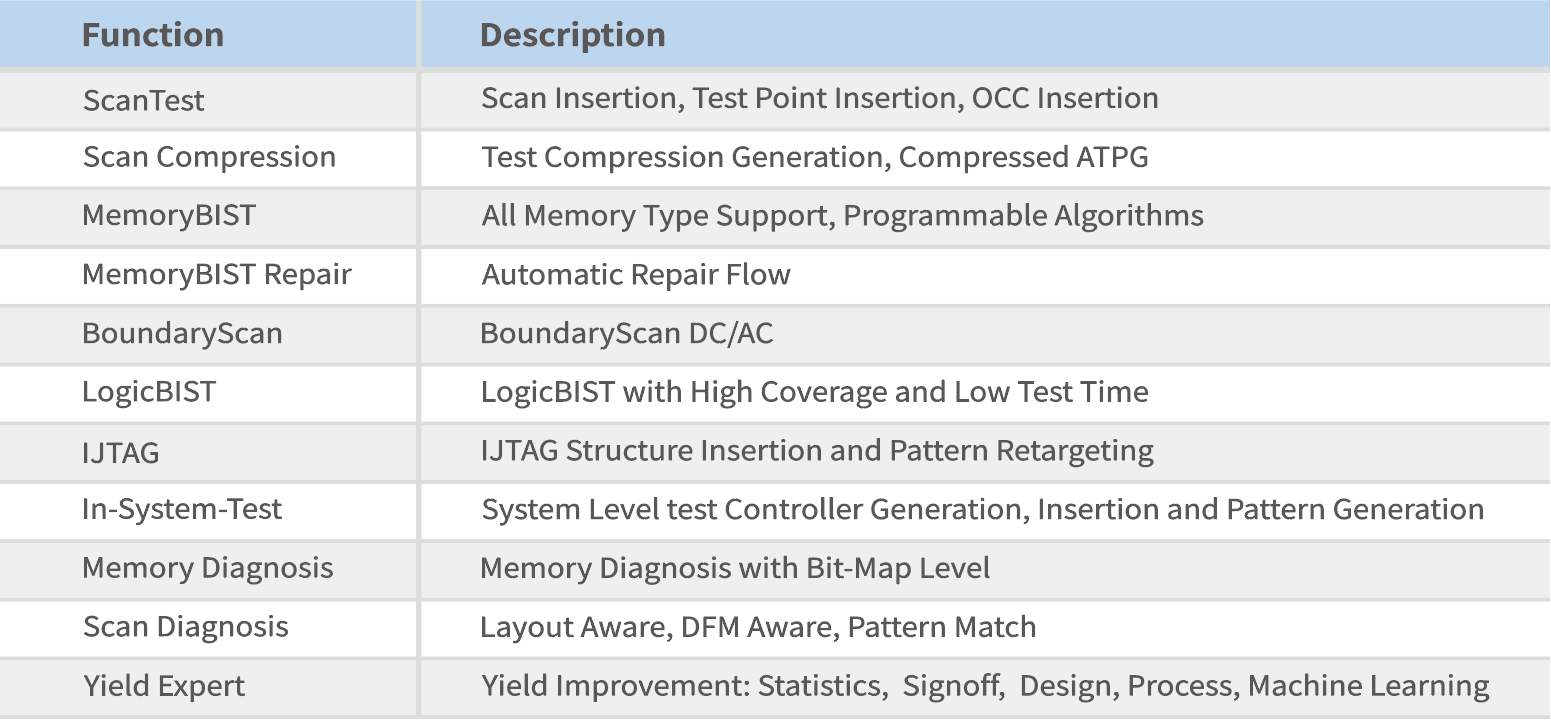Image resolution: width=1551 pixels, height=720 pixels.
Task: Select the MemoryBIST Repair entry
Action: coord(217,275)
